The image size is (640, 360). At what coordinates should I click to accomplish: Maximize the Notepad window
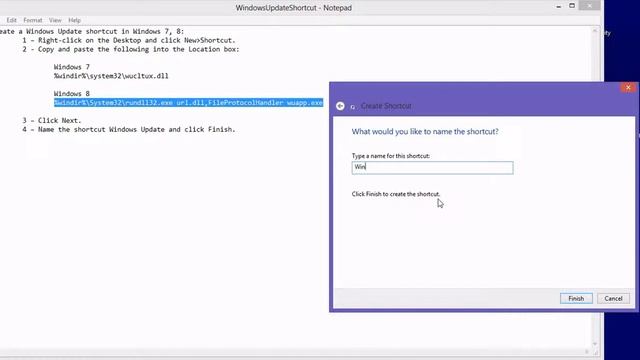point(572,6)
